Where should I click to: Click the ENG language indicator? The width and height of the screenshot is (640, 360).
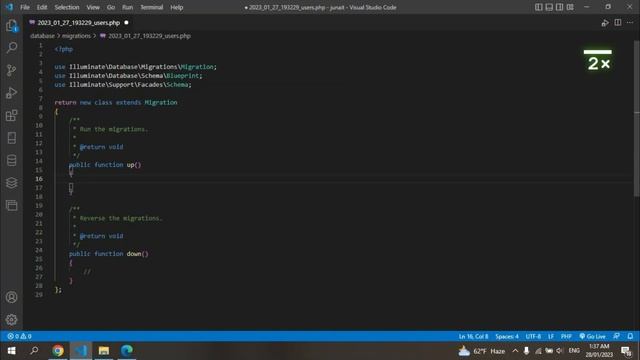[574, 351]
